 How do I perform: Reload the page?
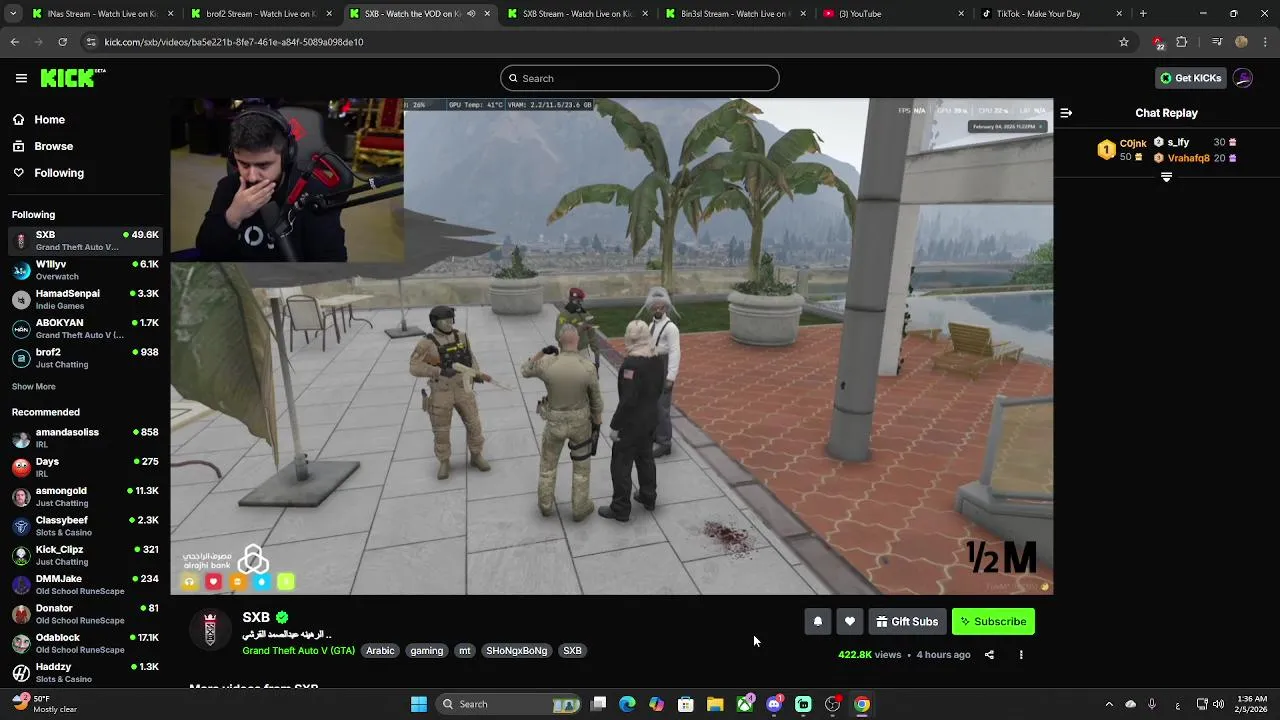[x=62, y=42]
